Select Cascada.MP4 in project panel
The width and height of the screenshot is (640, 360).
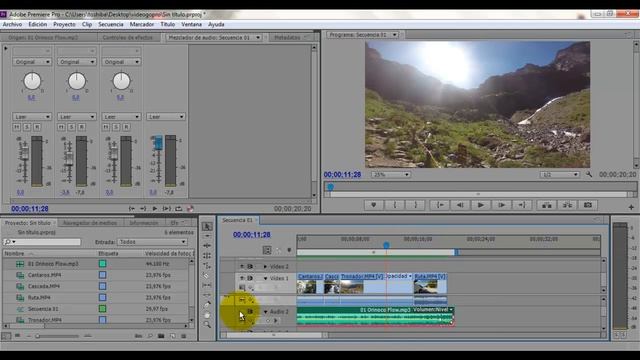[x=44, y=287]
